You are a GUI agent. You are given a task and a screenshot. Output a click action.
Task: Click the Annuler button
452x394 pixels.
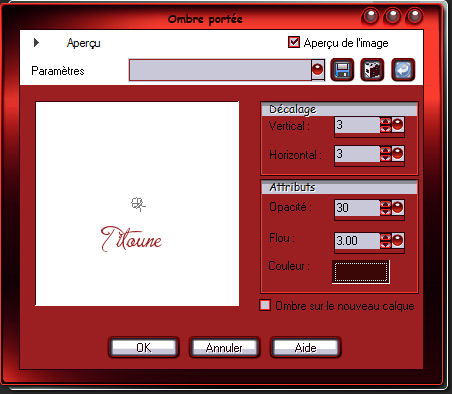point(224,348)
